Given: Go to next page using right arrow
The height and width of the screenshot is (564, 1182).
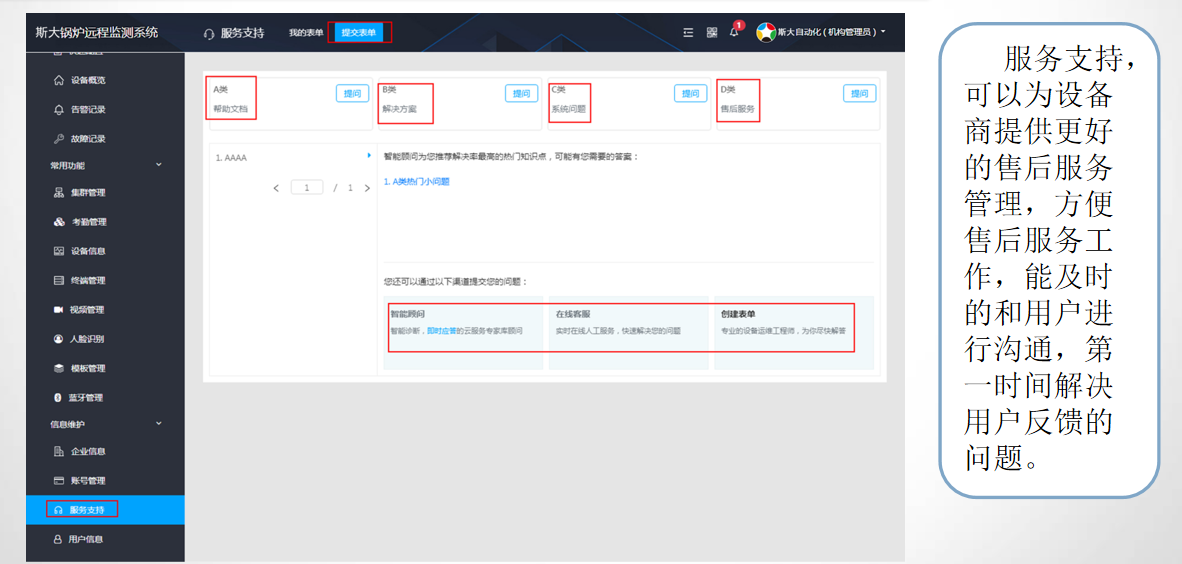Looking at the screenshot, I should tap(364, 188).
